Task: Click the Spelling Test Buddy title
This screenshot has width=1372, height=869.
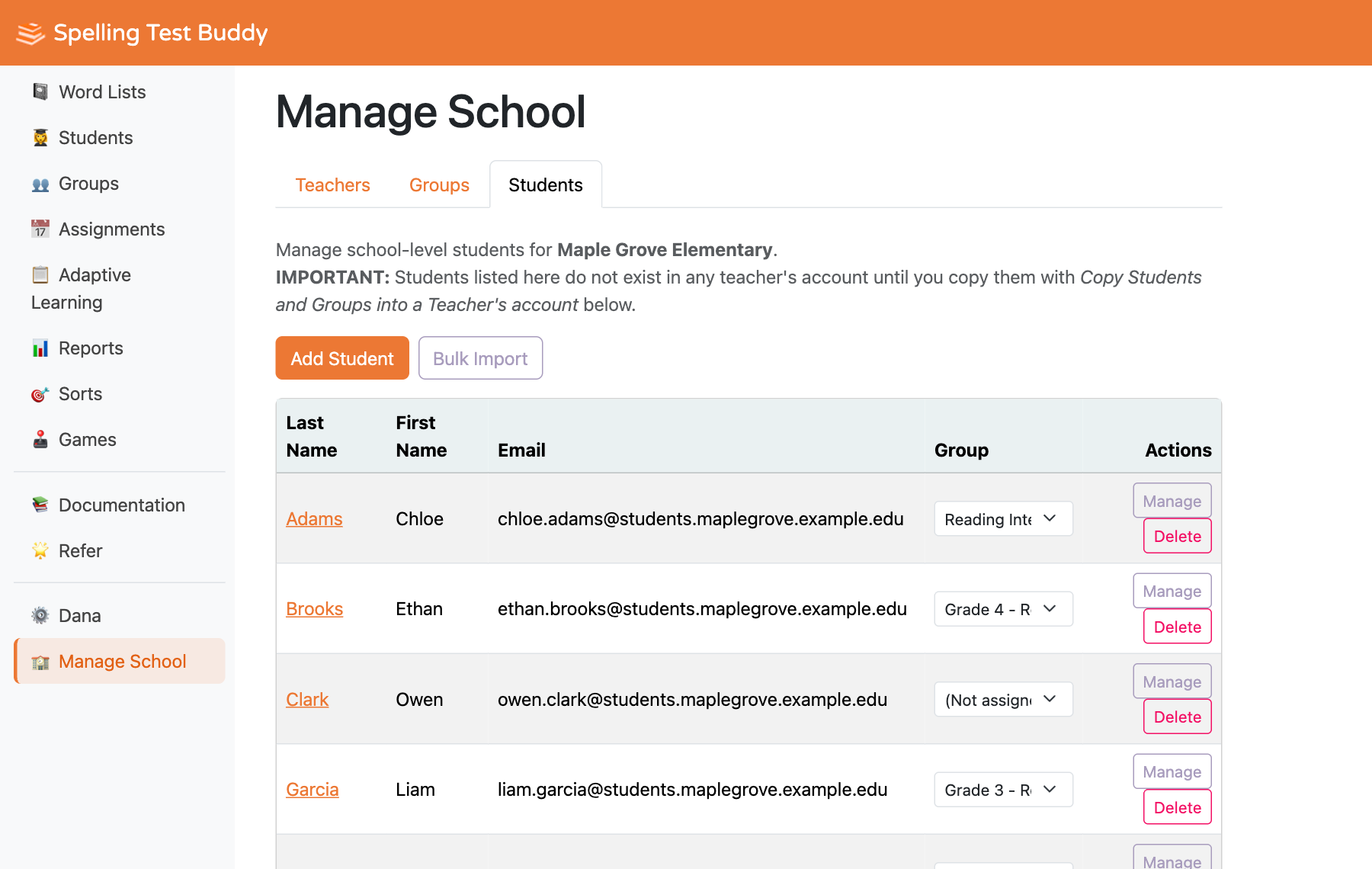Action: [161, 33]
